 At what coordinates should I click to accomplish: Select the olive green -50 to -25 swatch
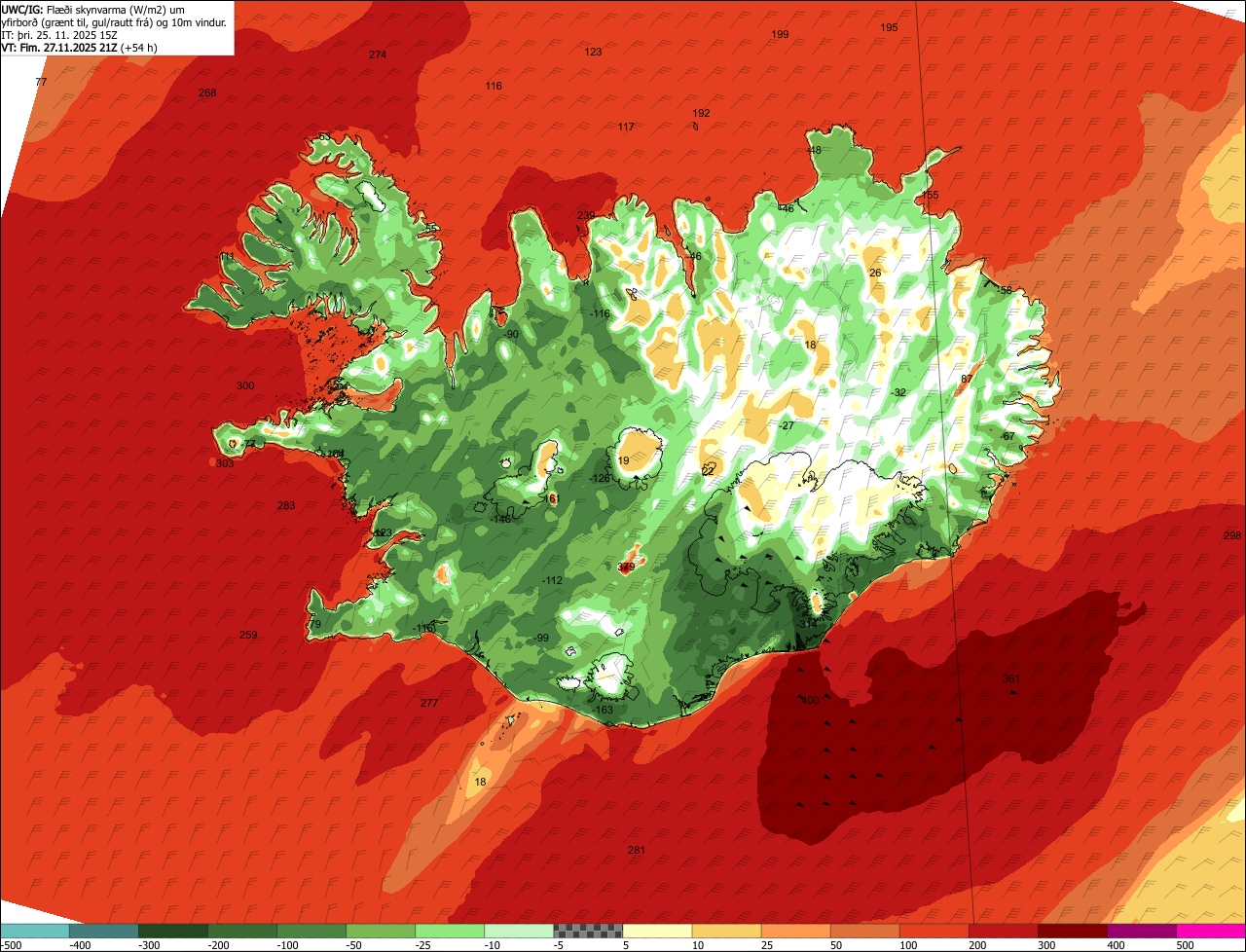[x=381, y=931]
